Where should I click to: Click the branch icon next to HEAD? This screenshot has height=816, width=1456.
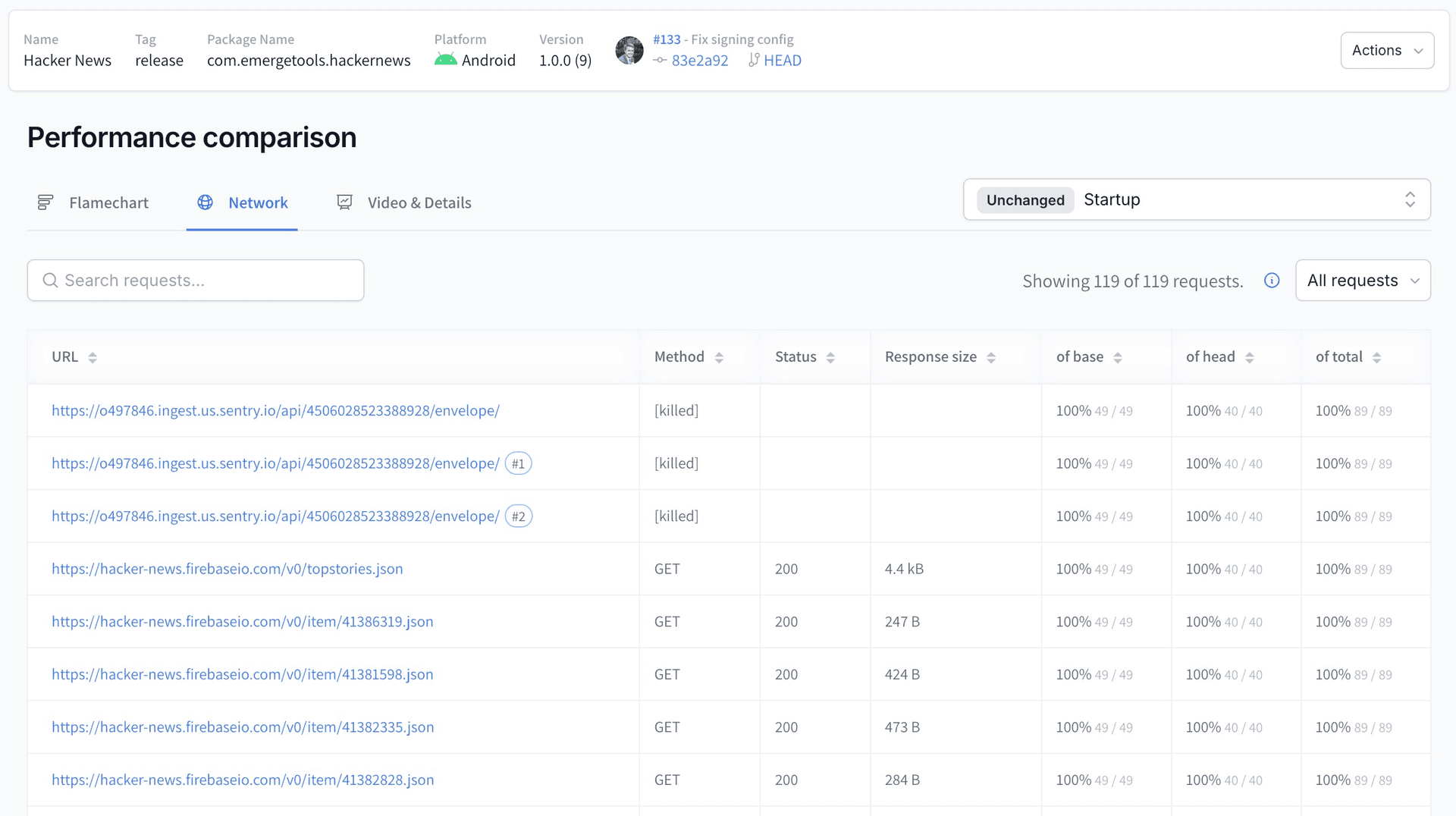click(x=753, y=61)
